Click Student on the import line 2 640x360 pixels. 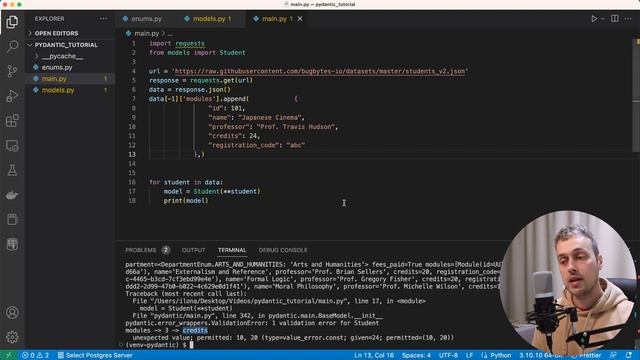(x=232, y=53)
